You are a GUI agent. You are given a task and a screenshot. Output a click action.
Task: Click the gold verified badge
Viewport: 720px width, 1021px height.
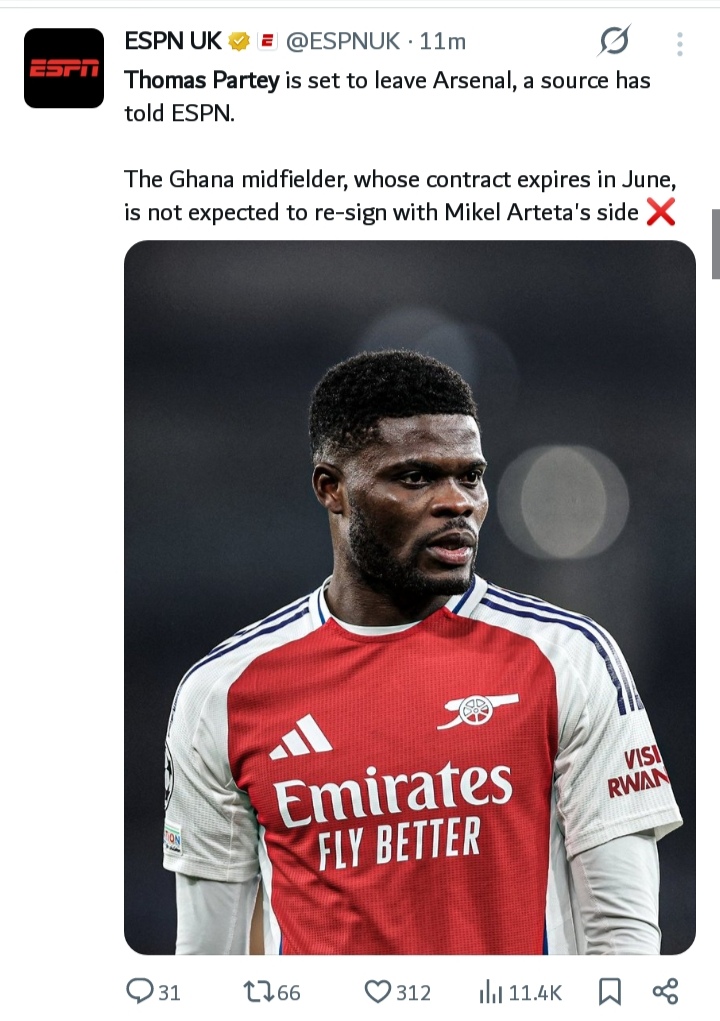239,42
